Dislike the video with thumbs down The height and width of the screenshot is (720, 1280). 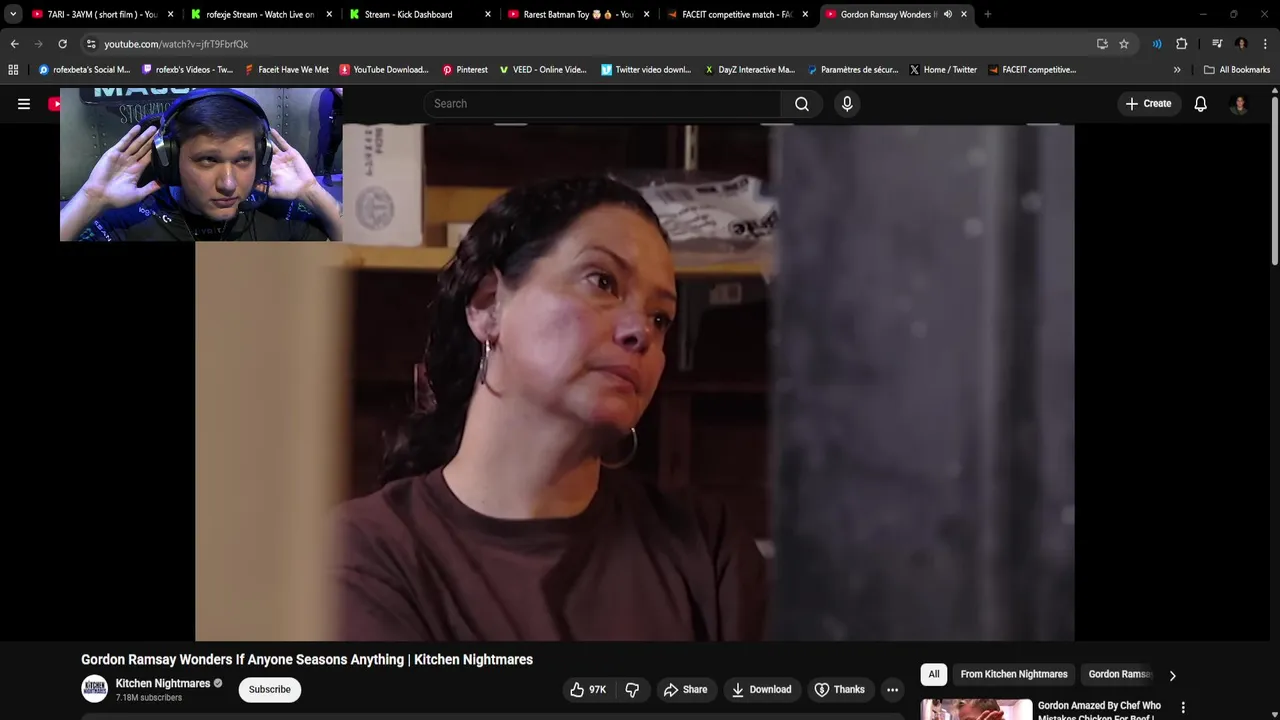pyautogui.click(x=632, y=690)
